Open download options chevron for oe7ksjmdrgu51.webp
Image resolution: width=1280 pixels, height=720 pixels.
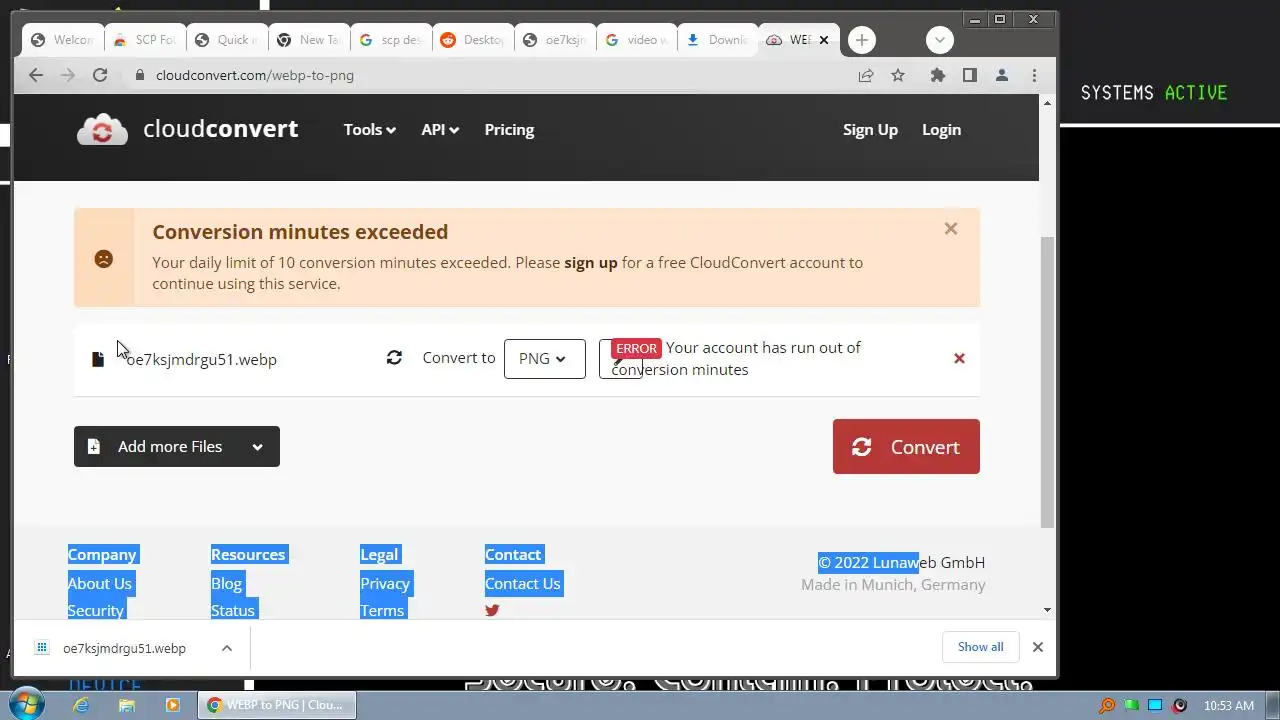pos(227,648)
